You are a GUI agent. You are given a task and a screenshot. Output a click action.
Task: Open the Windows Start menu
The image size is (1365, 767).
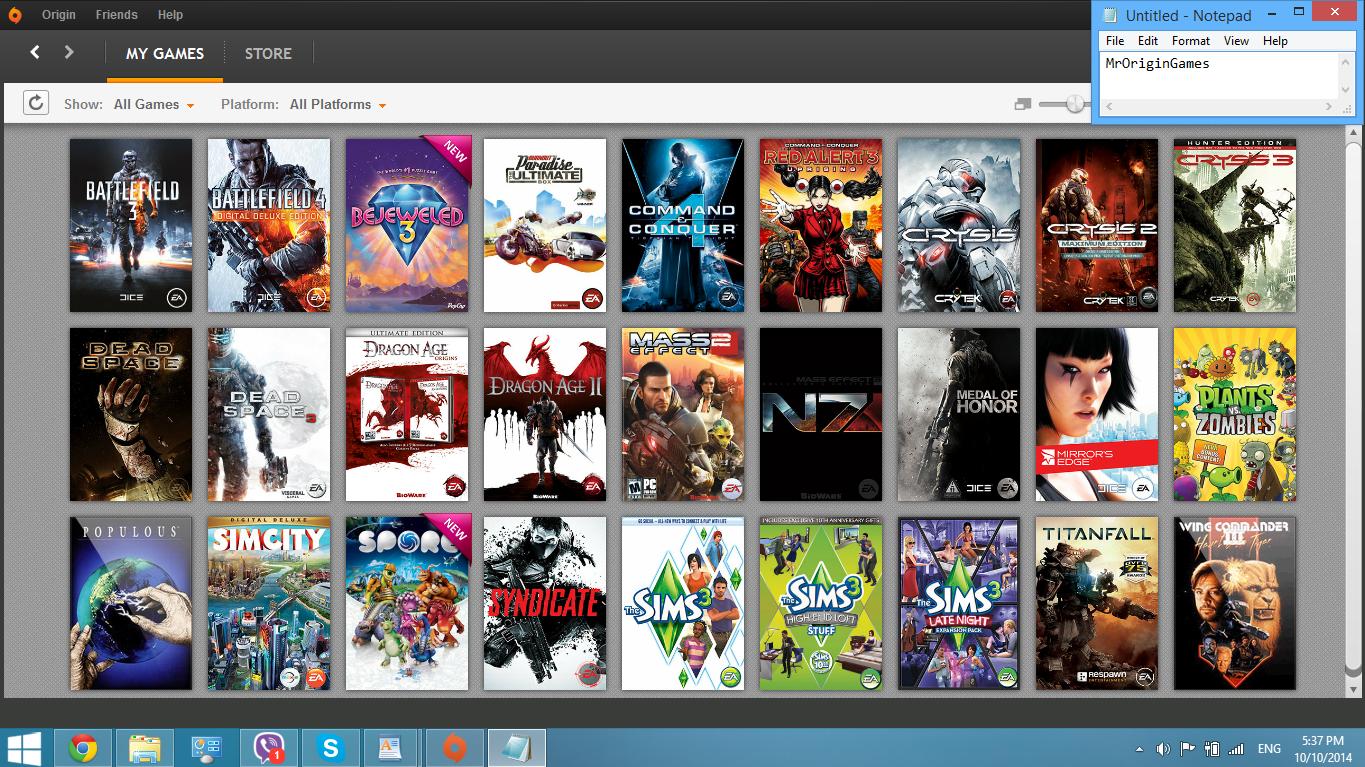coord(24,748)
